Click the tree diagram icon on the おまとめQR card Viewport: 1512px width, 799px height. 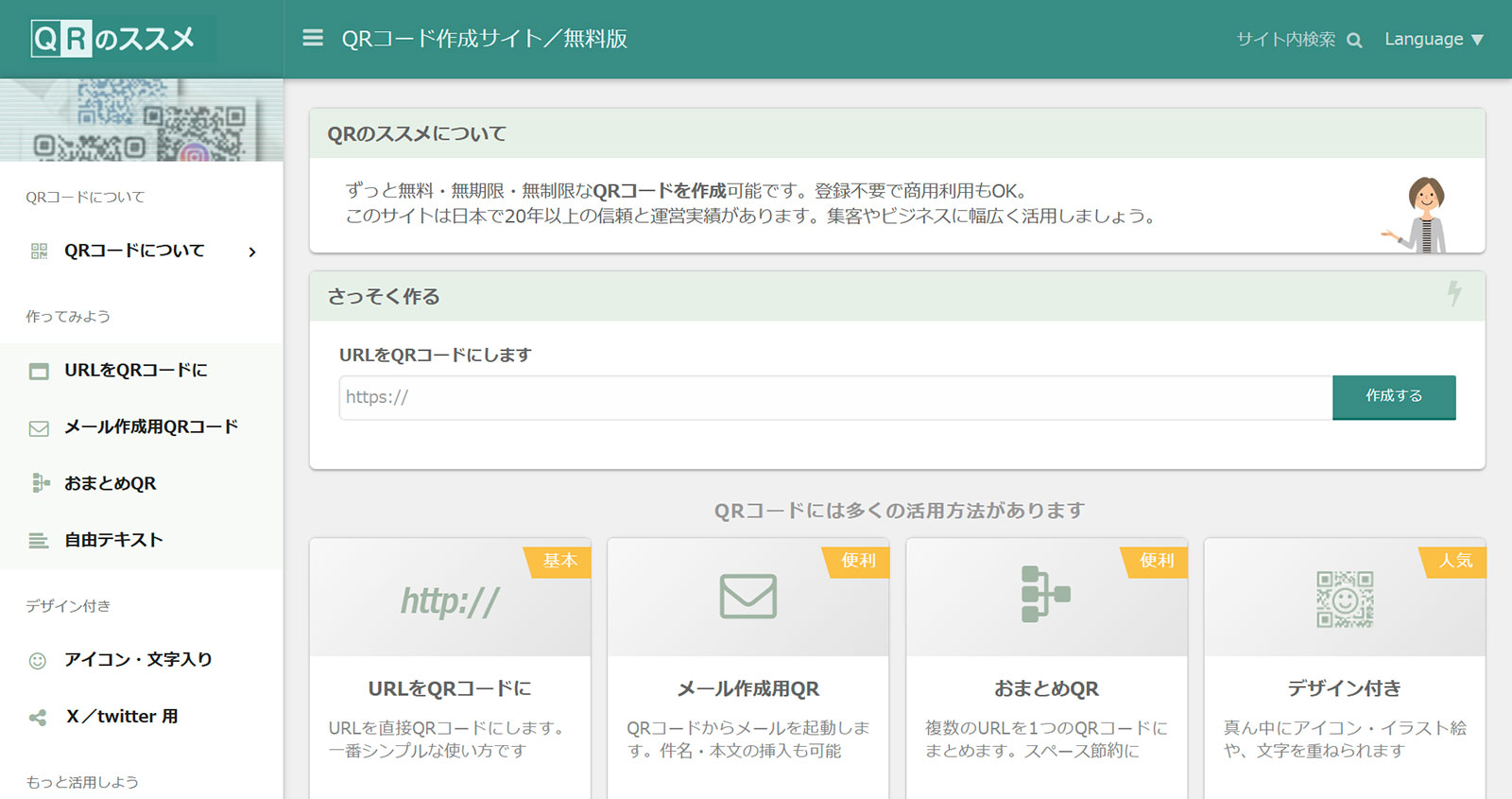click(1046, 595)
